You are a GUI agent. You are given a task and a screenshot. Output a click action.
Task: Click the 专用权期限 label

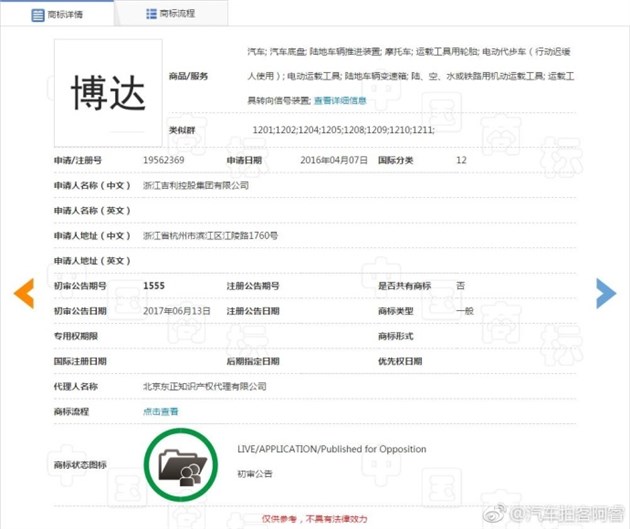point(76,336)
